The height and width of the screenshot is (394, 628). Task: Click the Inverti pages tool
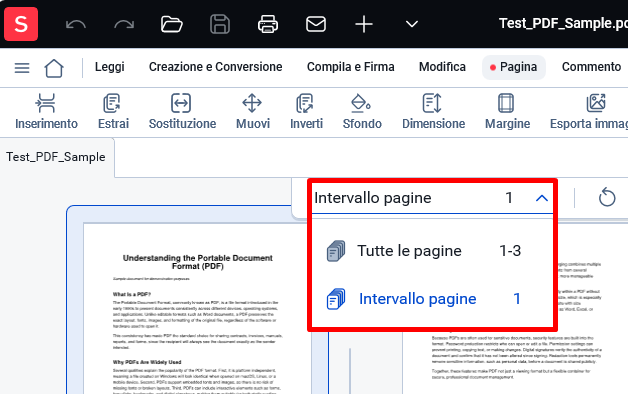tap(306, 112)
